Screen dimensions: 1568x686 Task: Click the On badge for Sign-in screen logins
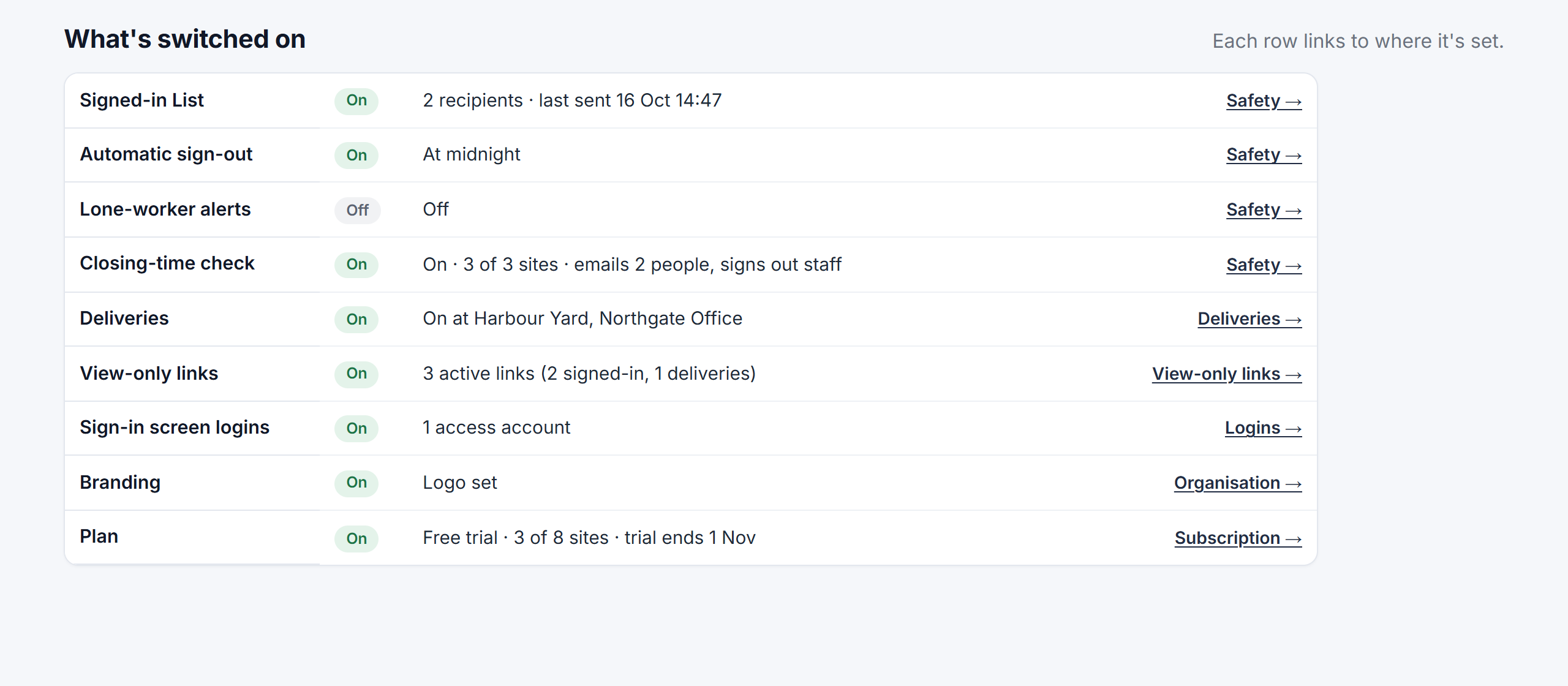(x=356, y=428)
